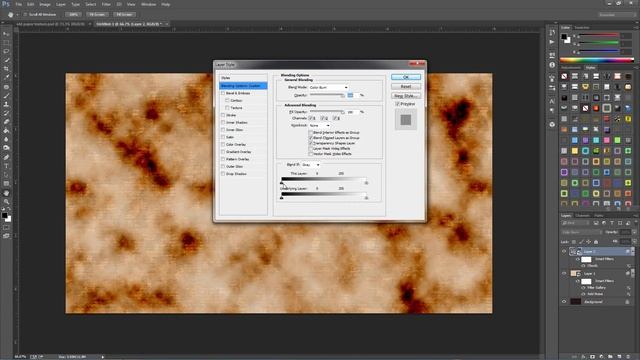Image resolution: width=640 pixels, height=360 pixels.
Task: Click the Layer 1 thumbnail
Action: (x=576, y=273)
